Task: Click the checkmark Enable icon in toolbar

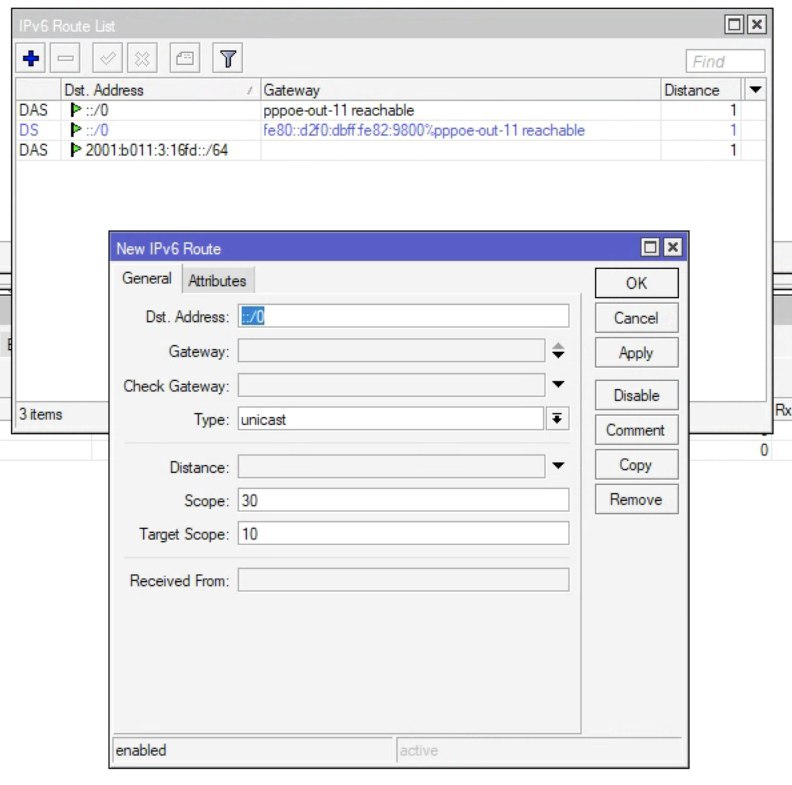Action: pos(107,59)
